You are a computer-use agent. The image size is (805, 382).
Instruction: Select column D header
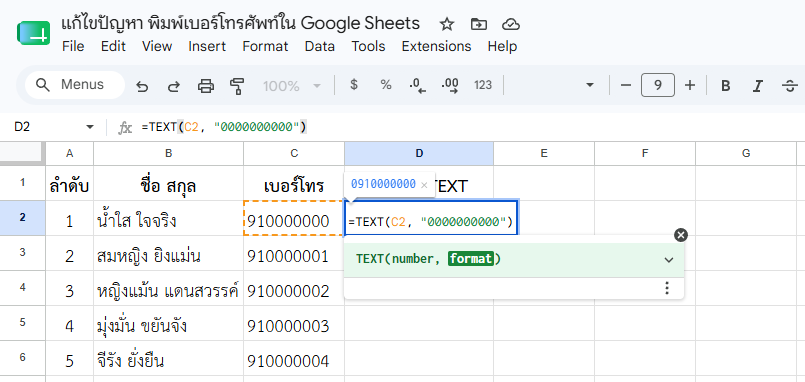(x=419, y=153)
